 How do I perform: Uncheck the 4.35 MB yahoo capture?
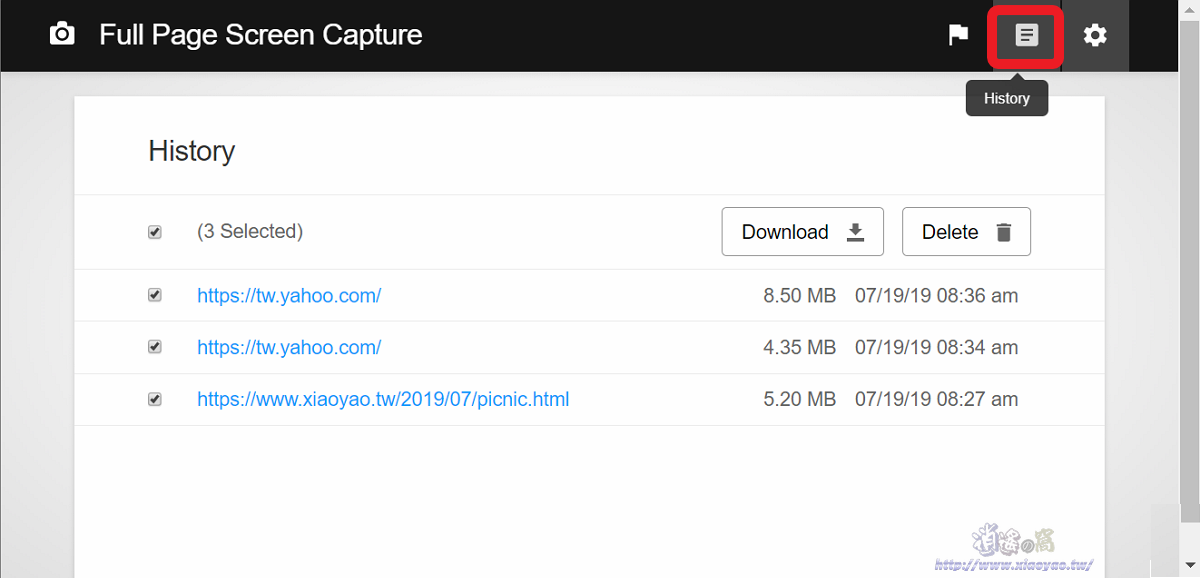(x=155, y=347)
